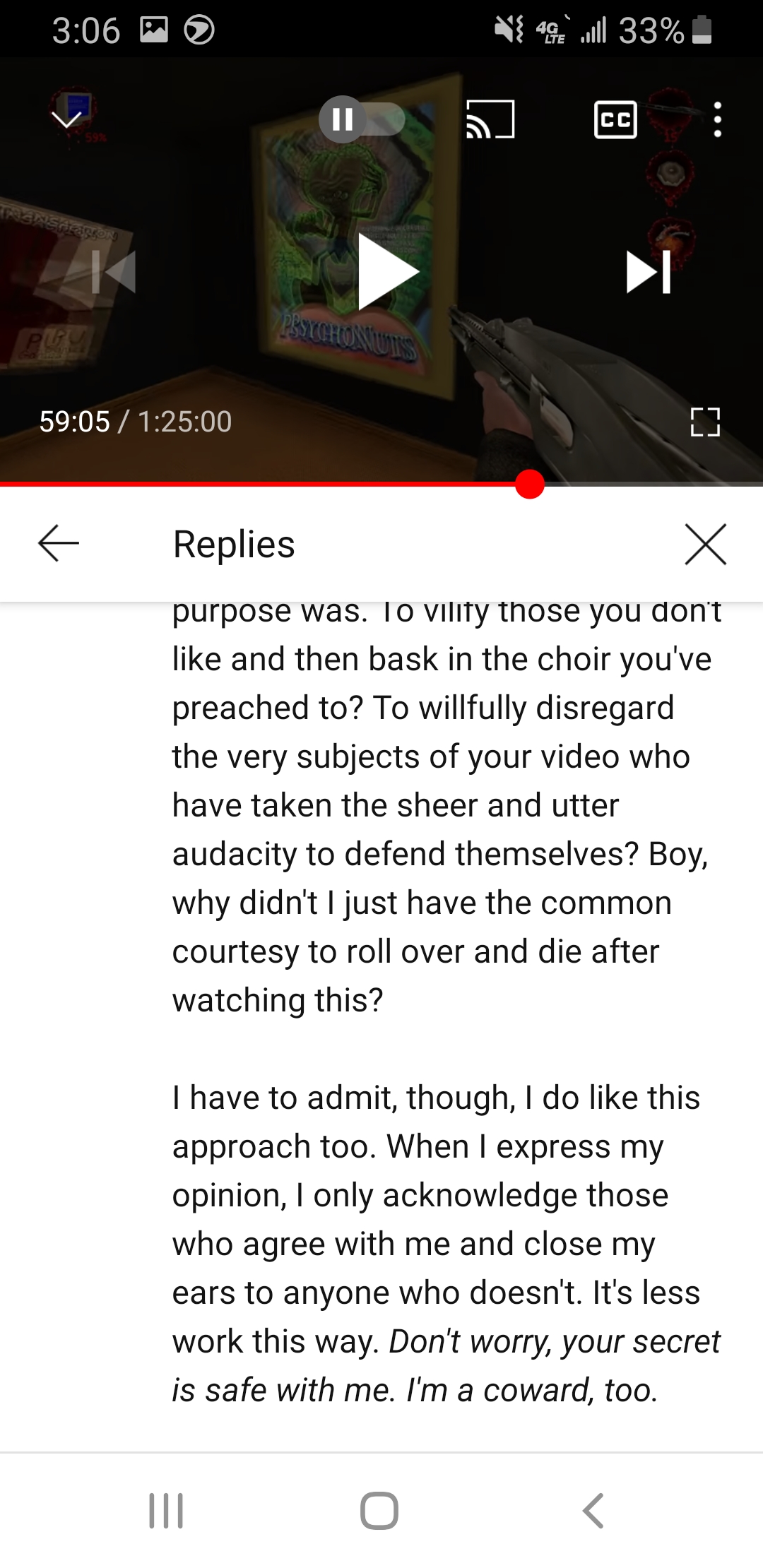Open Android recent apps button

[166, 1511]
